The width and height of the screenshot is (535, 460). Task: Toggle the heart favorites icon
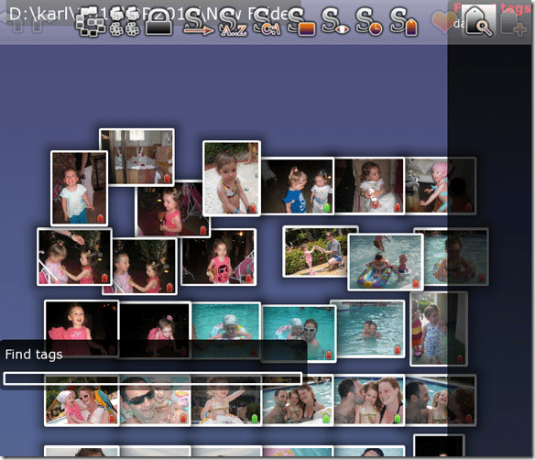[443, 21]
